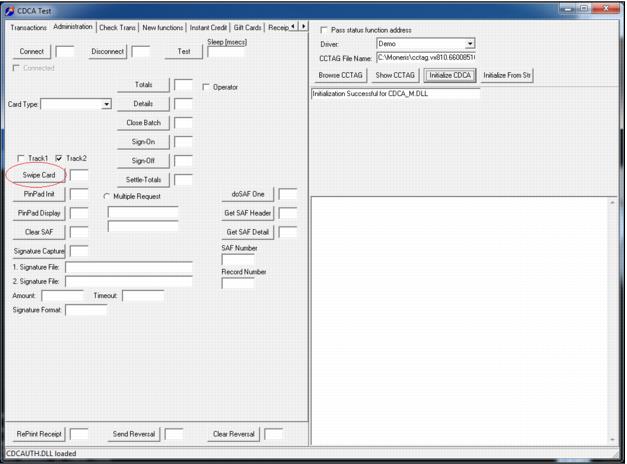Click the Get SAF Header button
This screenshot has height=464, width=627.
pos(248,213)
